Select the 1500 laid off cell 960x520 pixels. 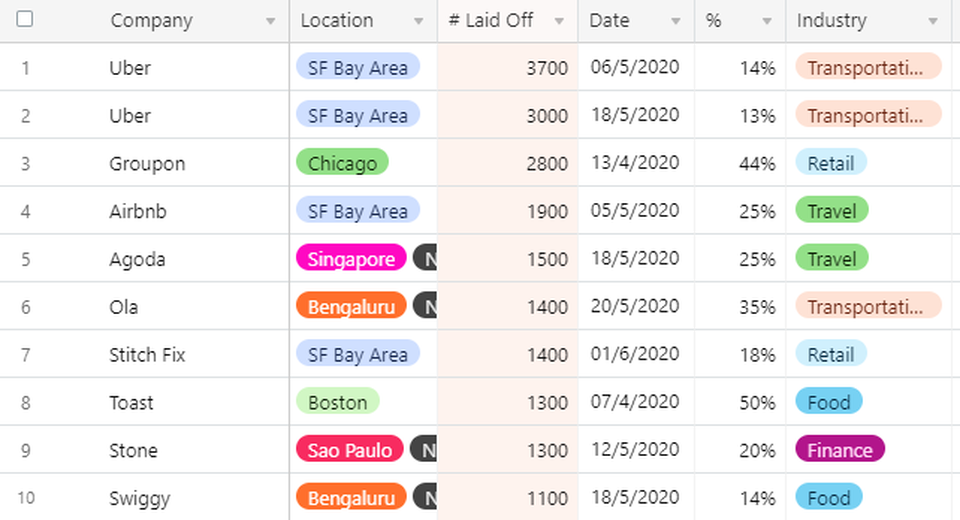pyautogui.click(x=508, y=258)
